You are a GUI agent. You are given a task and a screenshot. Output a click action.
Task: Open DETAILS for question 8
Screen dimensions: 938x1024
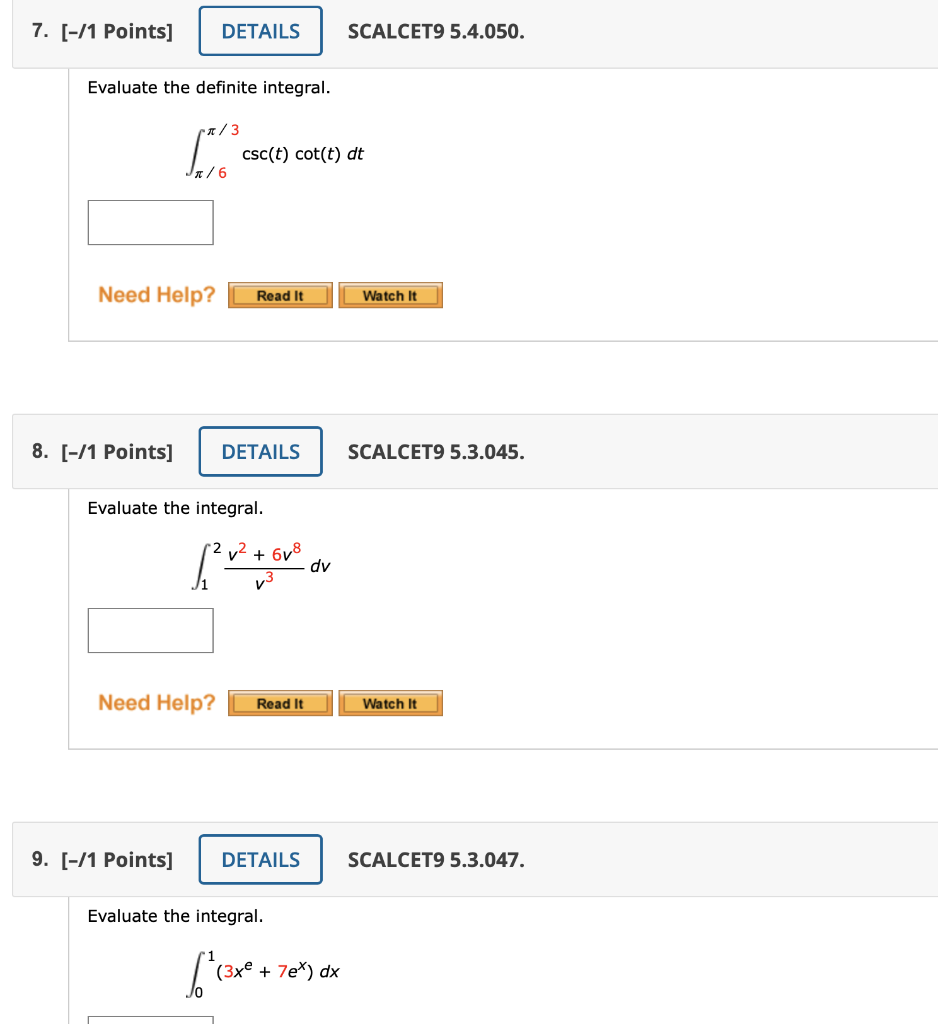(260, 452)
